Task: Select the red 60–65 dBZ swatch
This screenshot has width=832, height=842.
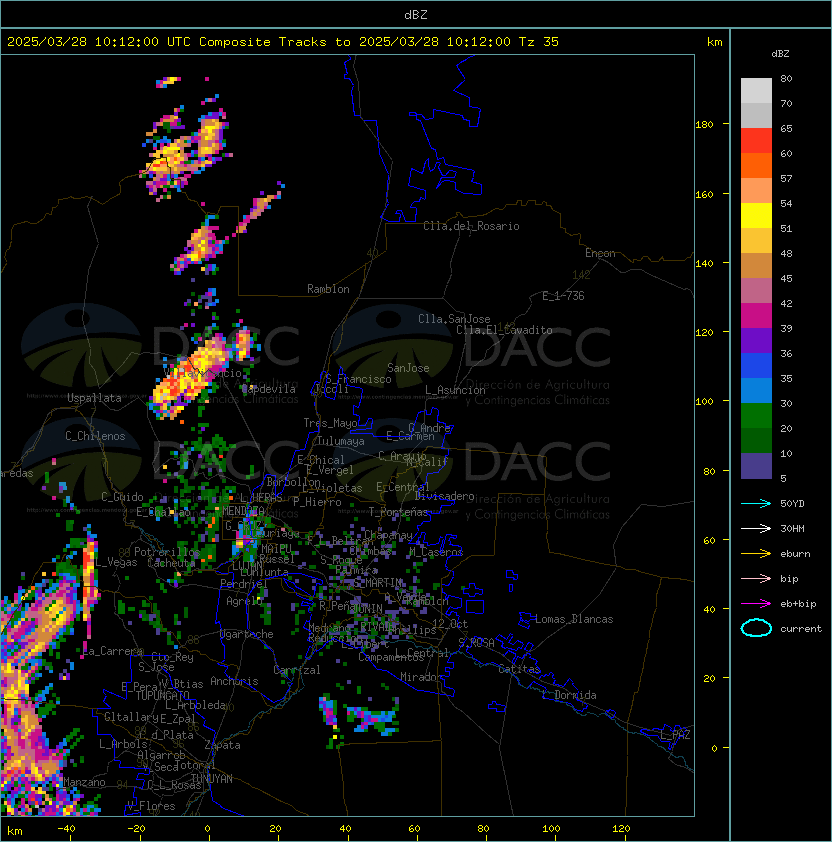Action: pyautogui.click(x=756, y=141)
